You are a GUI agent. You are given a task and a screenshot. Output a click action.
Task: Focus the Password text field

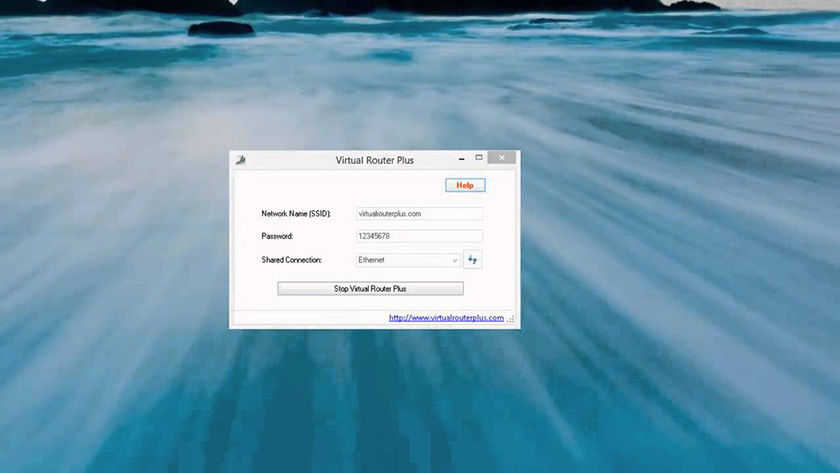(x=418, y=237)
